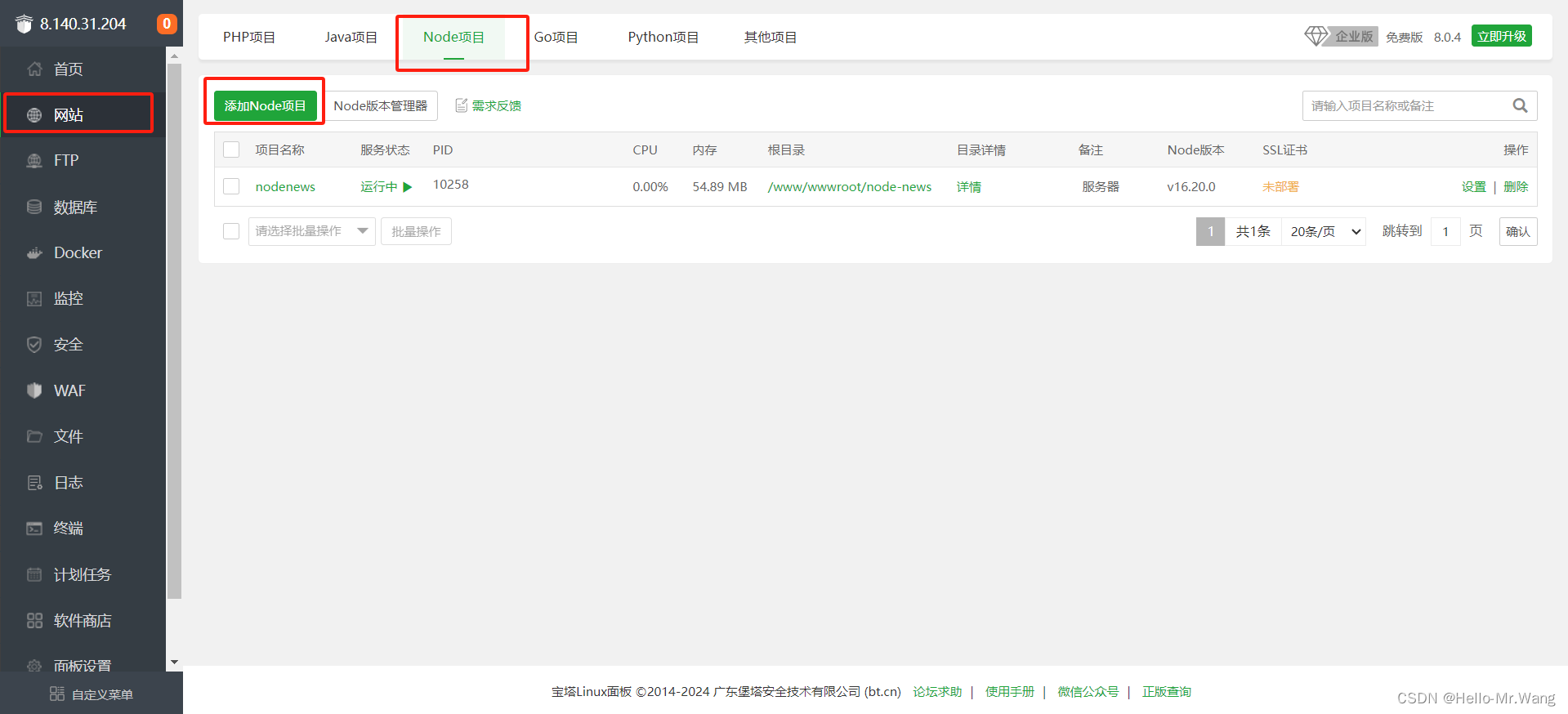Click the diamond 企业版 icon
This screenshot has height=714, width=1568.
pyautogui.click(x=1316, y=36)
